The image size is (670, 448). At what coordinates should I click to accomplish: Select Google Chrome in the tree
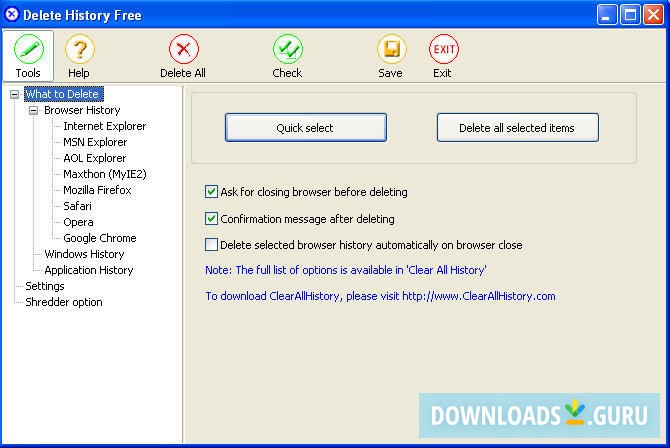coord(100,238)
